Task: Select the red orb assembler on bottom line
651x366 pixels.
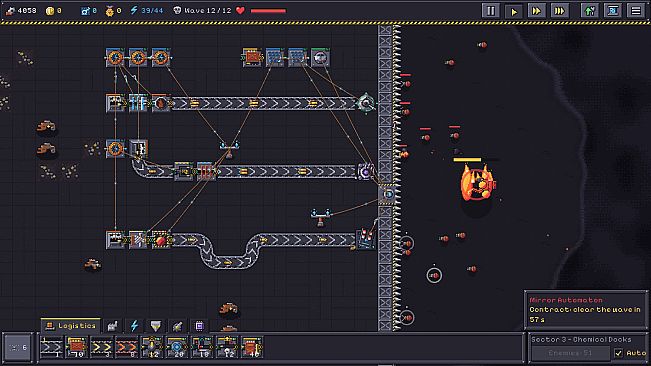Action: [x=161, y=240]
